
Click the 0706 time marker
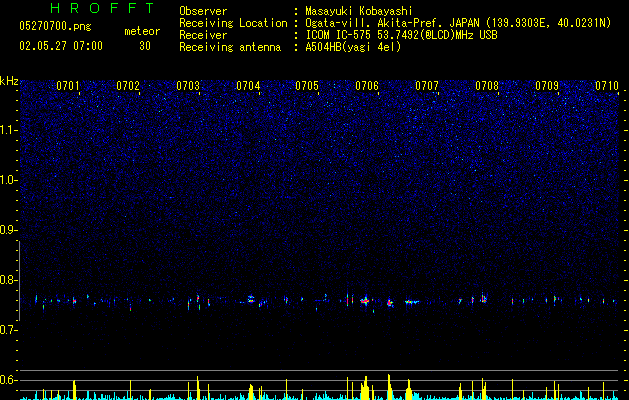[x=367, y=86]
